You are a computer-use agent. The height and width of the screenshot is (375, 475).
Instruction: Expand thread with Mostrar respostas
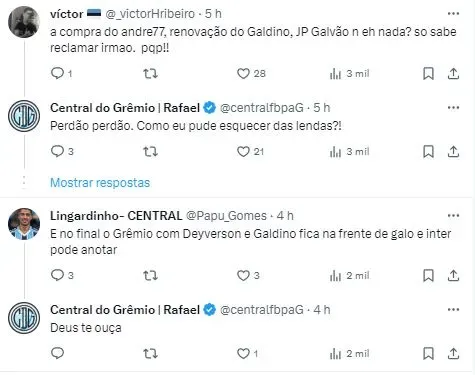click(x=100, y=183)
